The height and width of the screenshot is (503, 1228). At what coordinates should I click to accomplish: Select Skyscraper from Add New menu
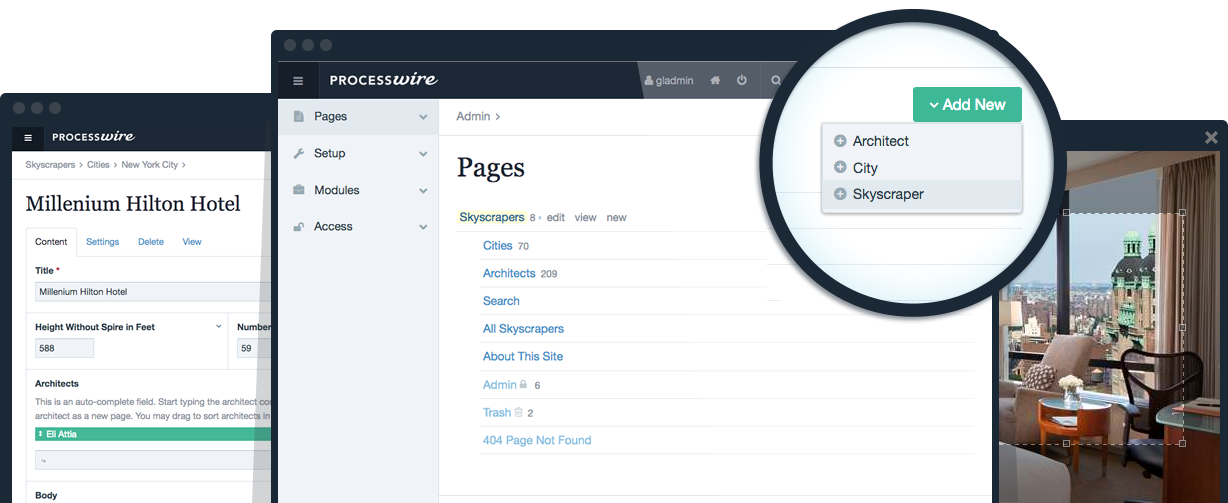click(888, 195)
